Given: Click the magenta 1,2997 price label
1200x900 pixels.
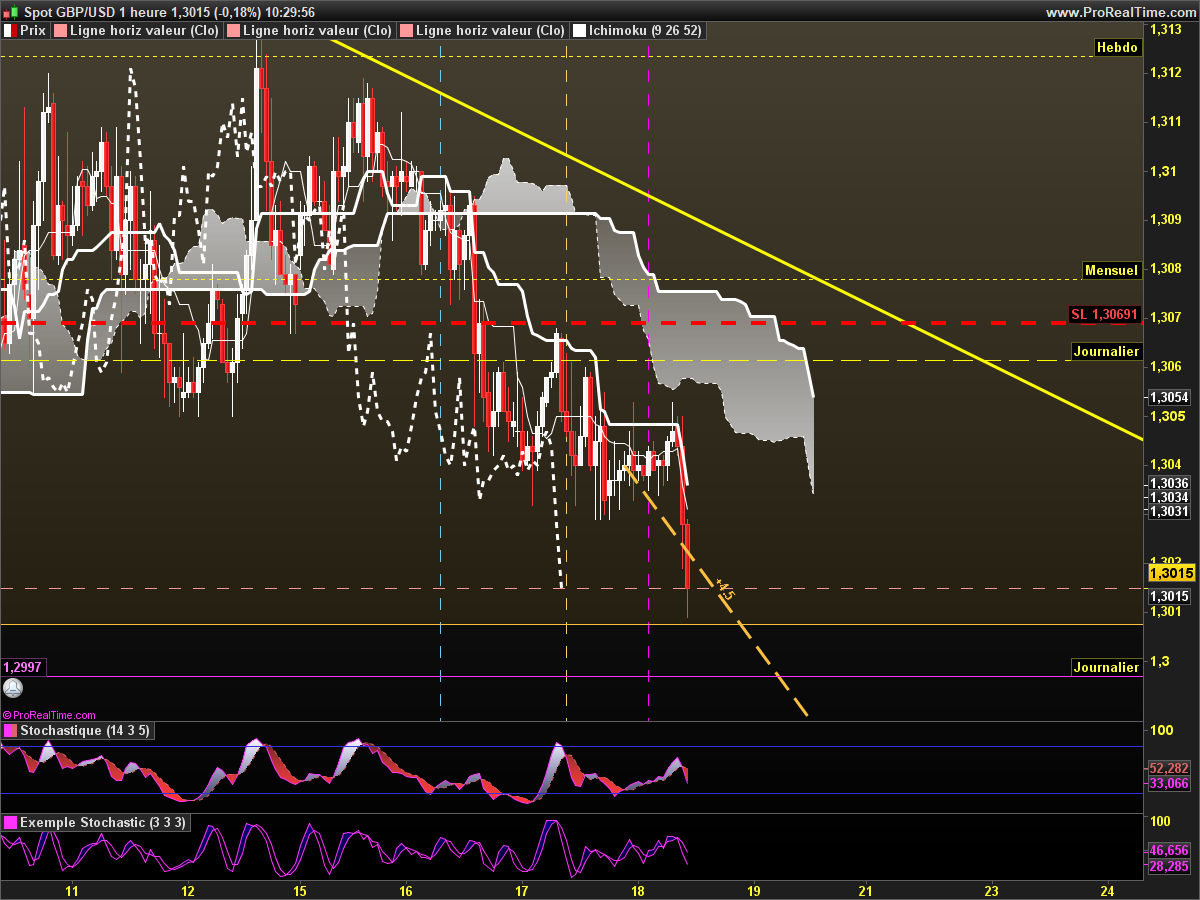Looking at the screenshot, I should click(22, 667).
